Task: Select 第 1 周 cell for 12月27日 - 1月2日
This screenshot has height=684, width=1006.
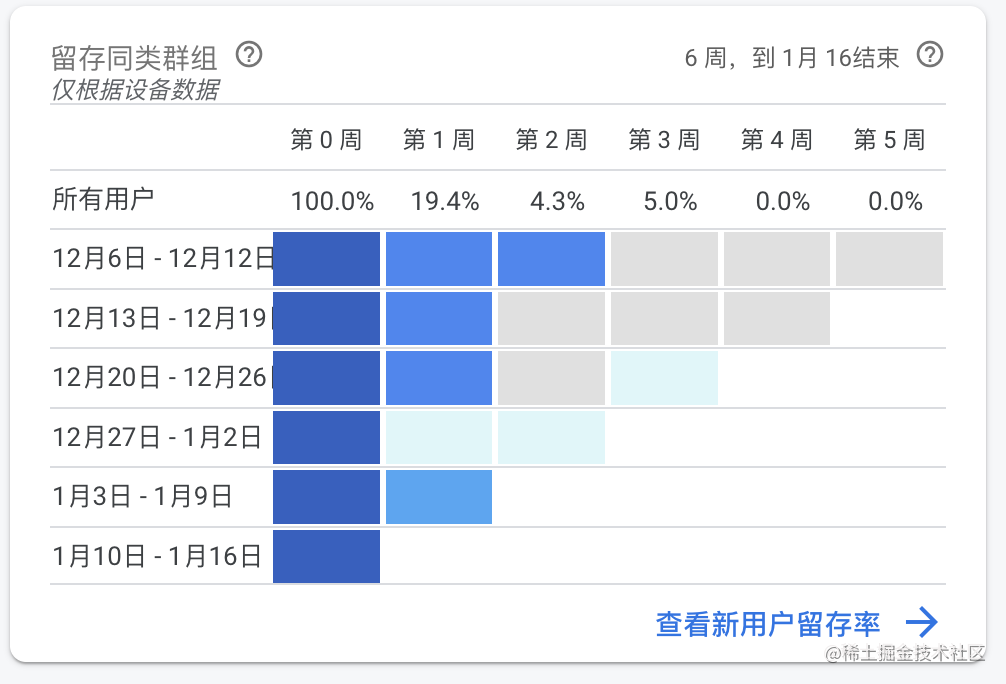Action: (x=439, y=438)
